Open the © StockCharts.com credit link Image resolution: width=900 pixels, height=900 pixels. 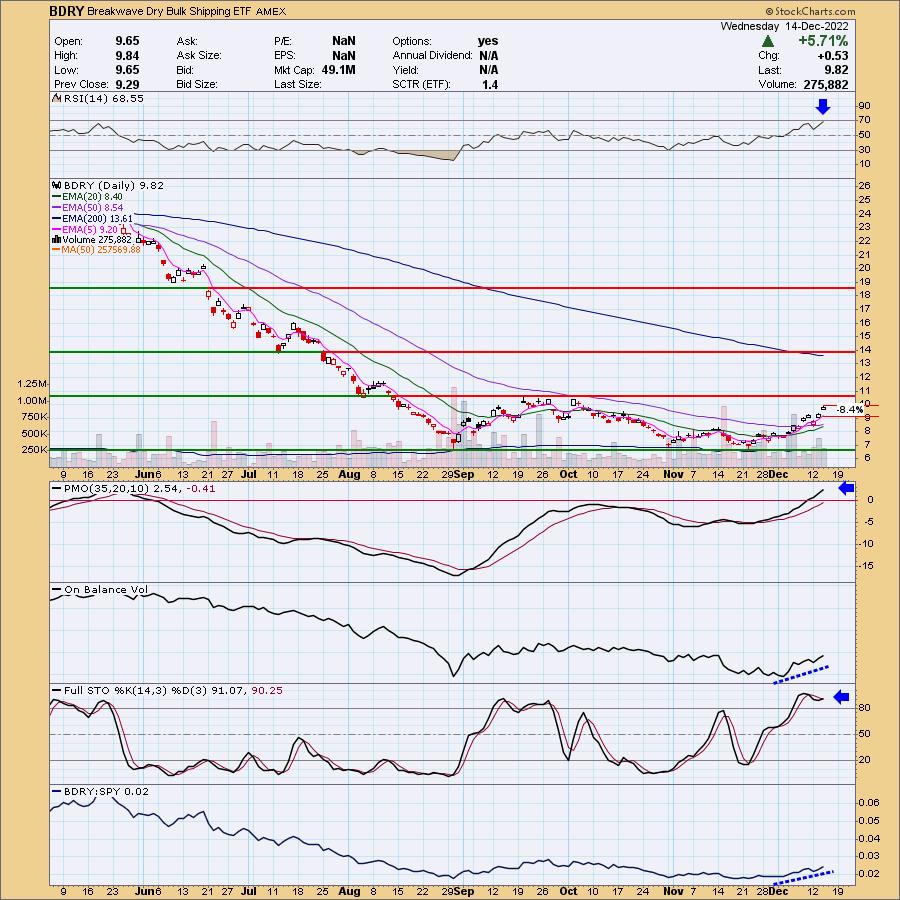(x=810, y=11)
